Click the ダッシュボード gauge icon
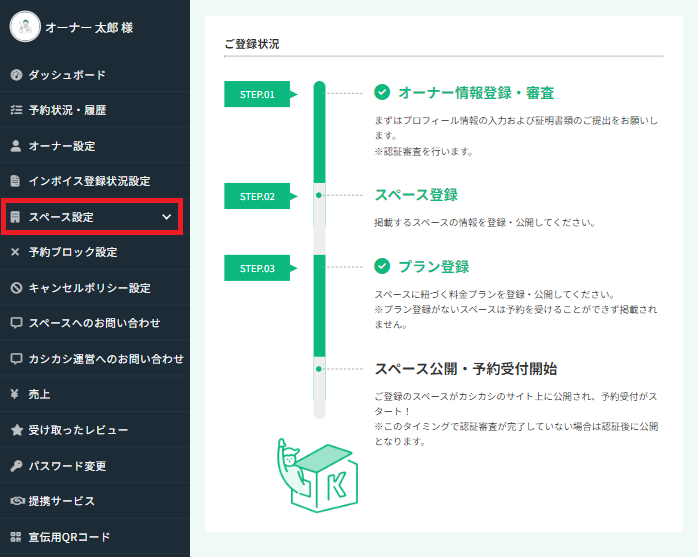The width and height of the screenshot is (698, 557). (x=16, y=75)
